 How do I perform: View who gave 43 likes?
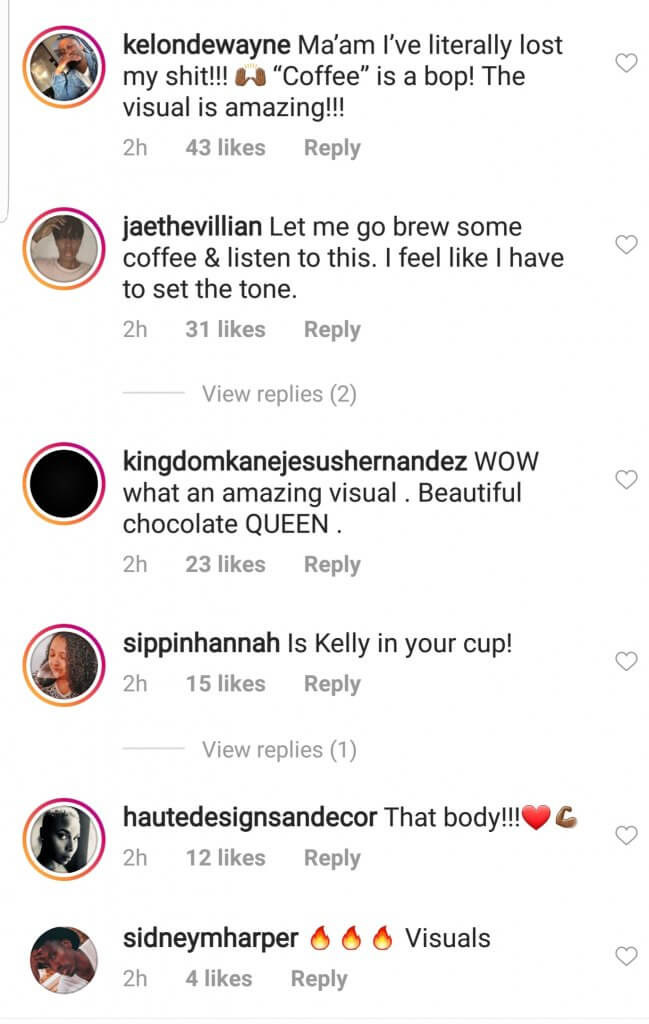pos(225,148)
